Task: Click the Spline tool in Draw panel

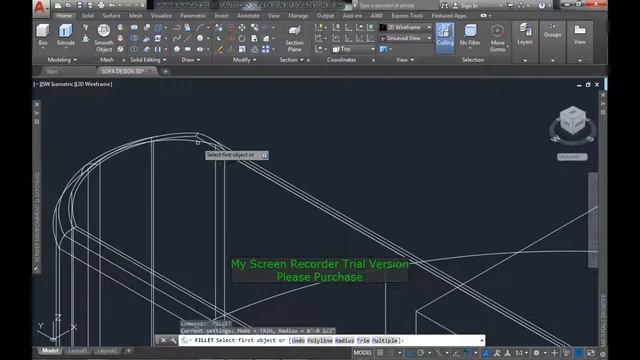Action: click(x=177, y=38)
